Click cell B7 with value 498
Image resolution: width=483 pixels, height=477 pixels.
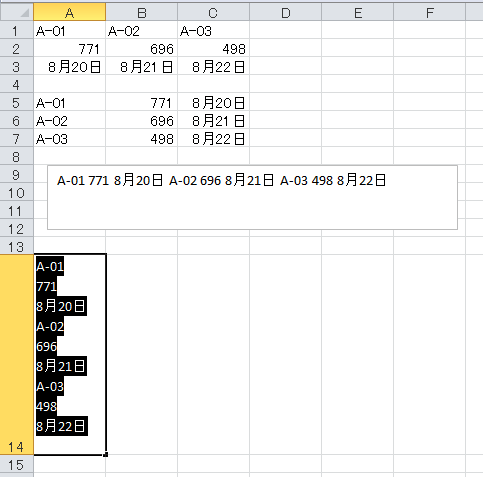click(x=142, y=138)
